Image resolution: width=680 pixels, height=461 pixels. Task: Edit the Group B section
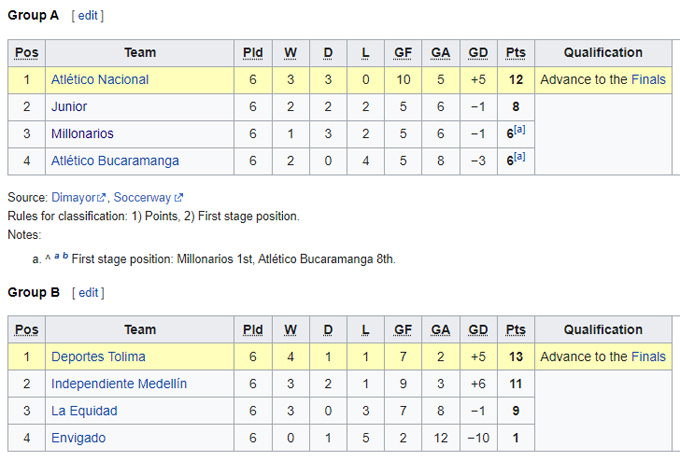(88, 293)
